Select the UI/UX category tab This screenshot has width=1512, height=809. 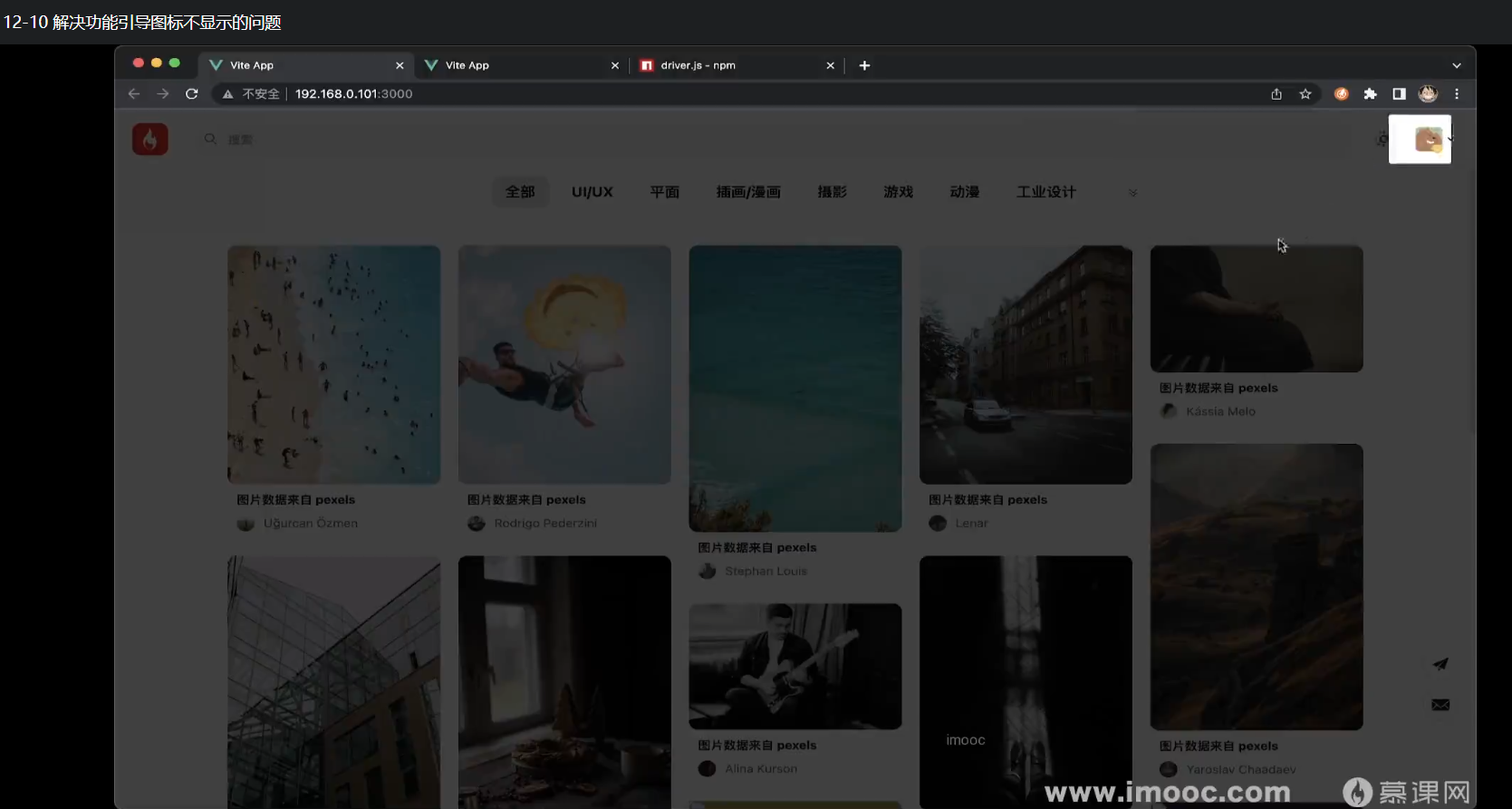point(592,192)
